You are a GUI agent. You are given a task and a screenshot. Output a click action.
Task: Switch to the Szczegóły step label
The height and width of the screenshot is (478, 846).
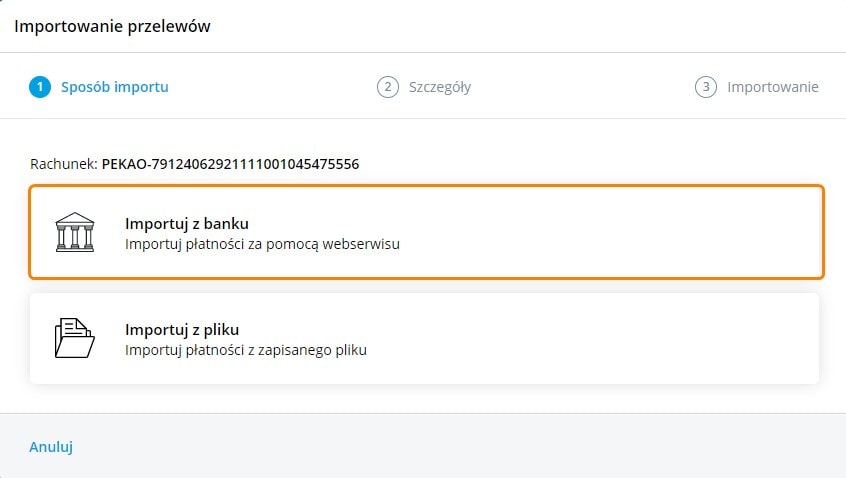439,87
